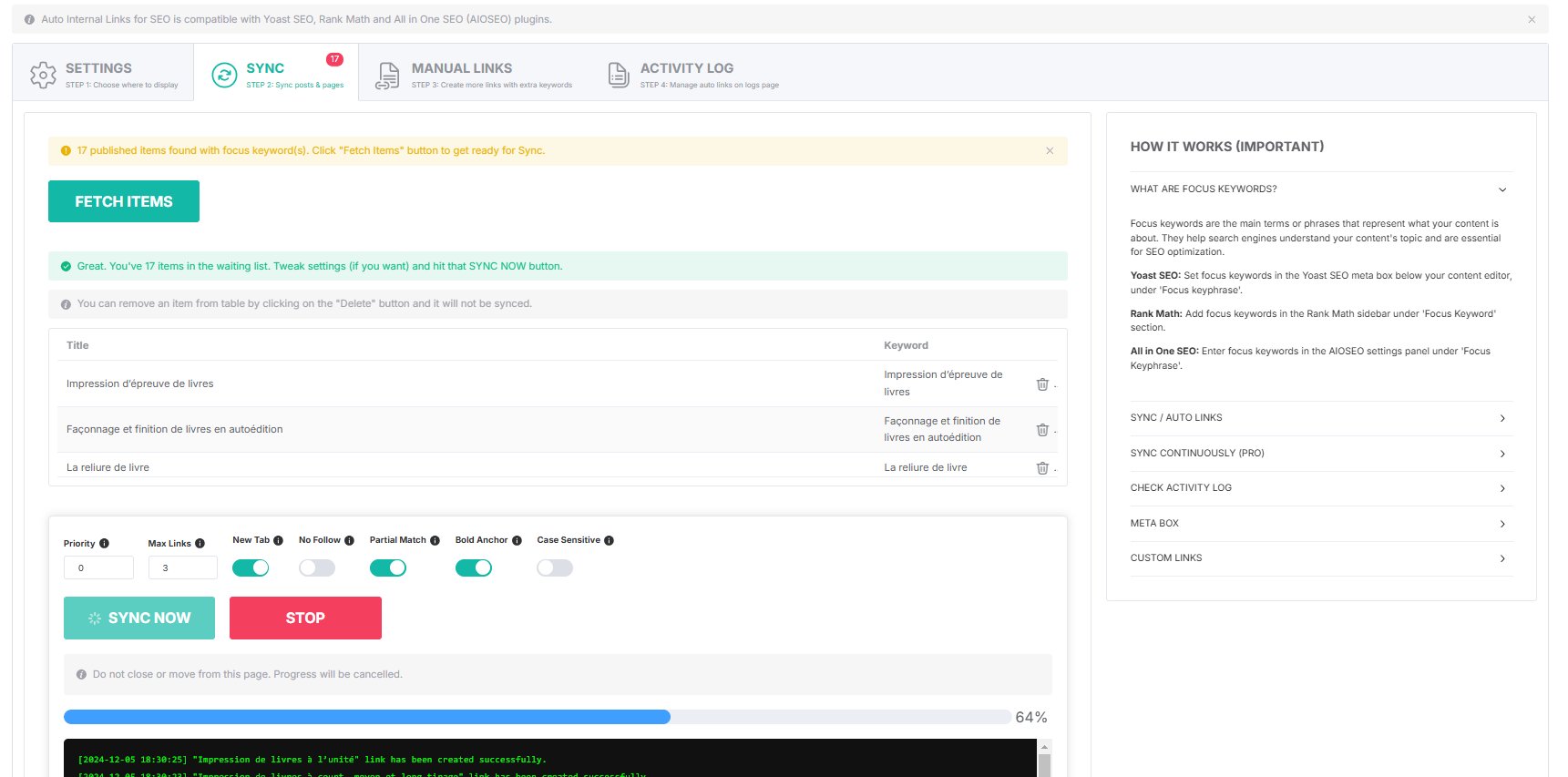
Task: Dismiss the top compatibility notice
Action: pos(1532,19)
